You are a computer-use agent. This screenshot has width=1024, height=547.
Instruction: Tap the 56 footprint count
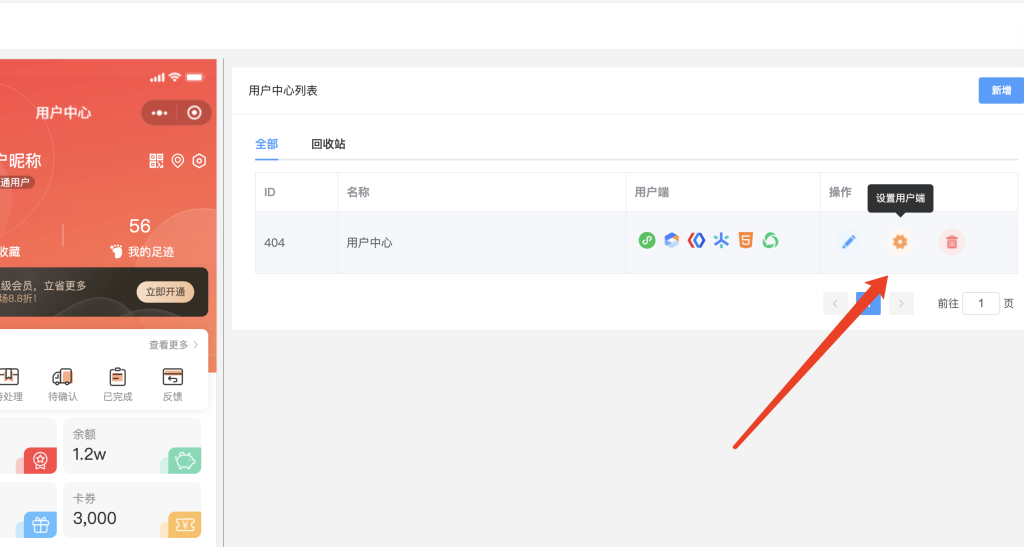[x=140, y=227]
